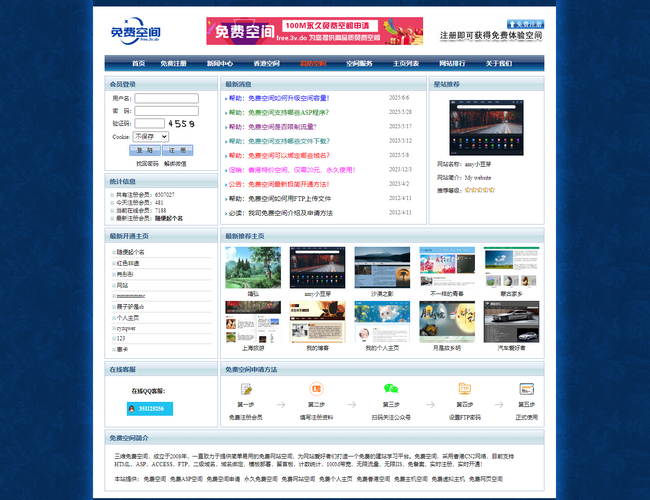The width and height of the screenshot is (650, 500).
Task: Click the step one registration icon
Action: tap(246, 389)
